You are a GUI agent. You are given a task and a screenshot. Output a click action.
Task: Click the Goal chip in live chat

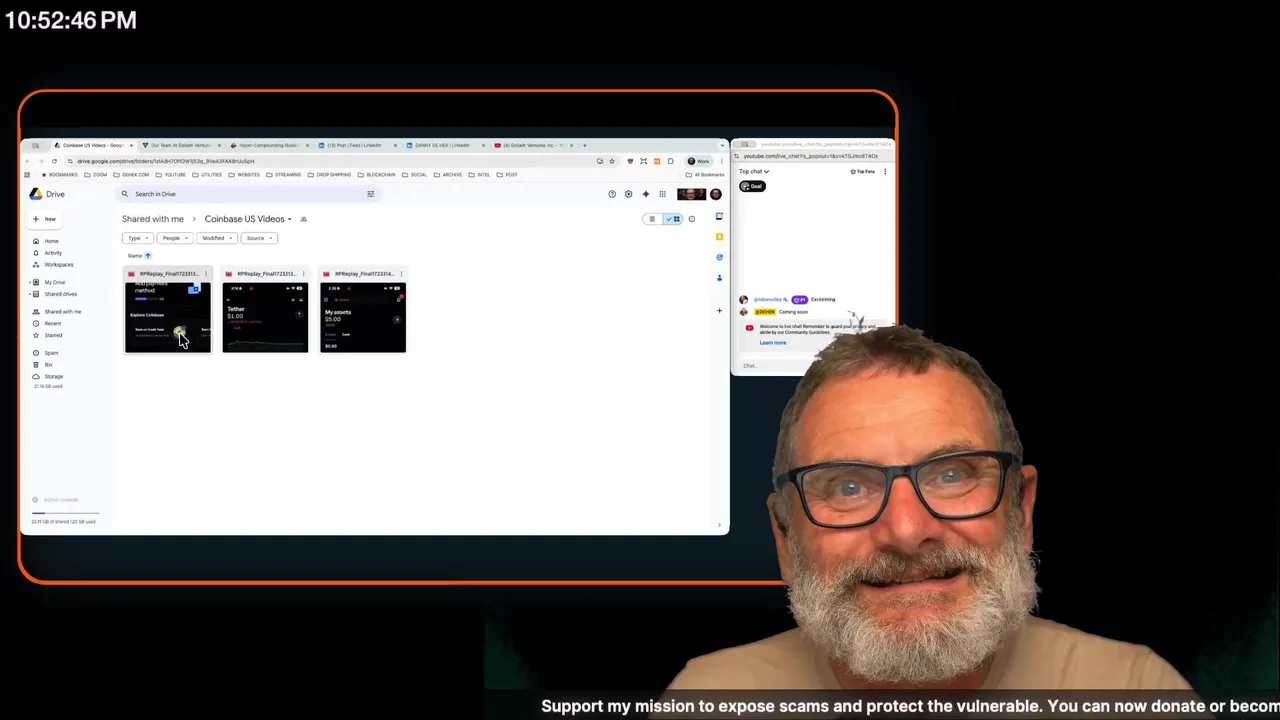752,187
